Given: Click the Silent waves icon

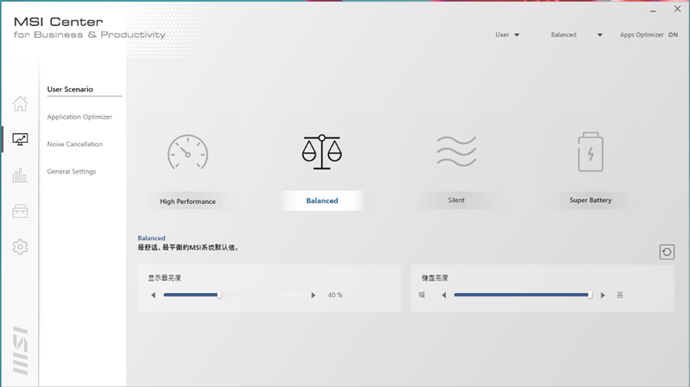Looking at the screenshot, I should coord(456,151).
